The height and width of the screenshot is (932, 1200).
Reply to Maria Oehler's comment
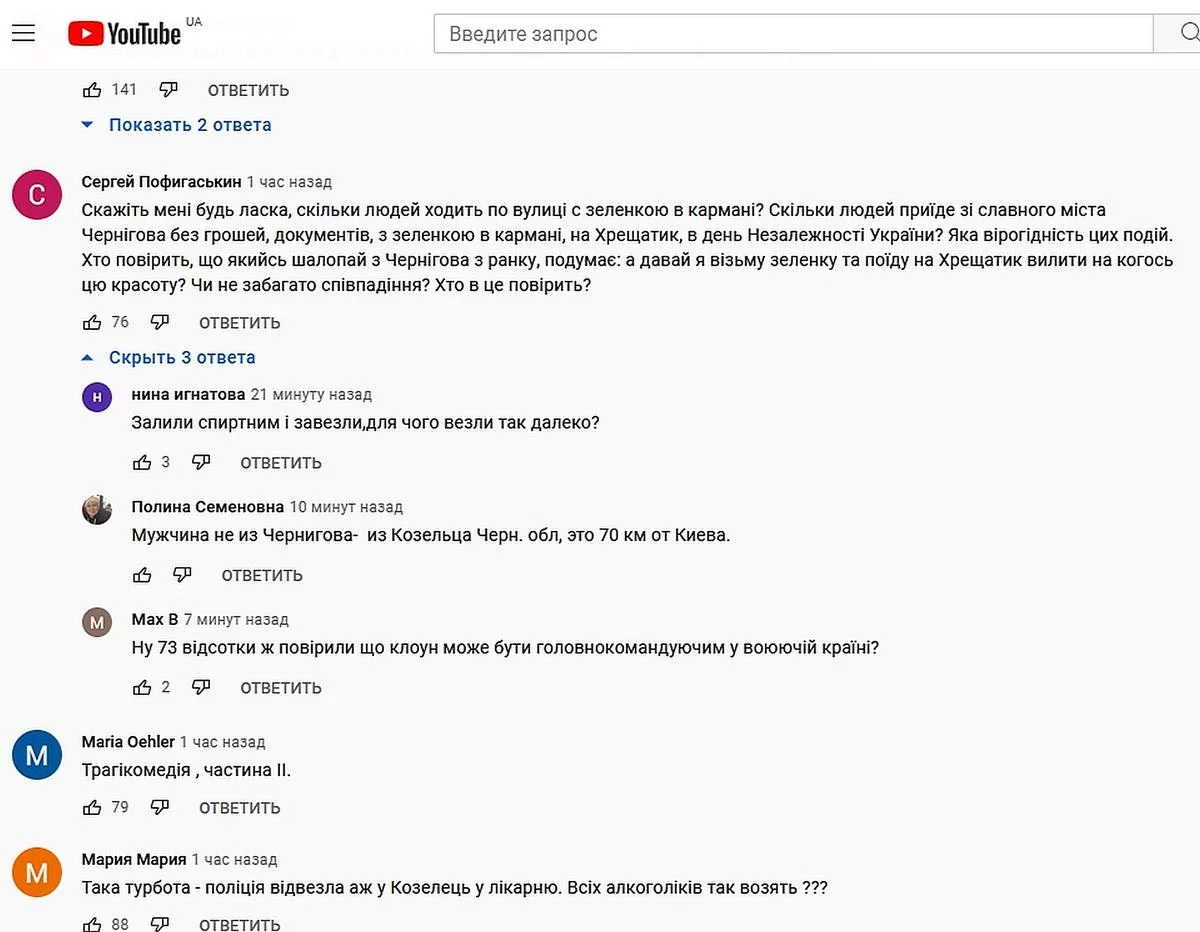coord(239,808)
